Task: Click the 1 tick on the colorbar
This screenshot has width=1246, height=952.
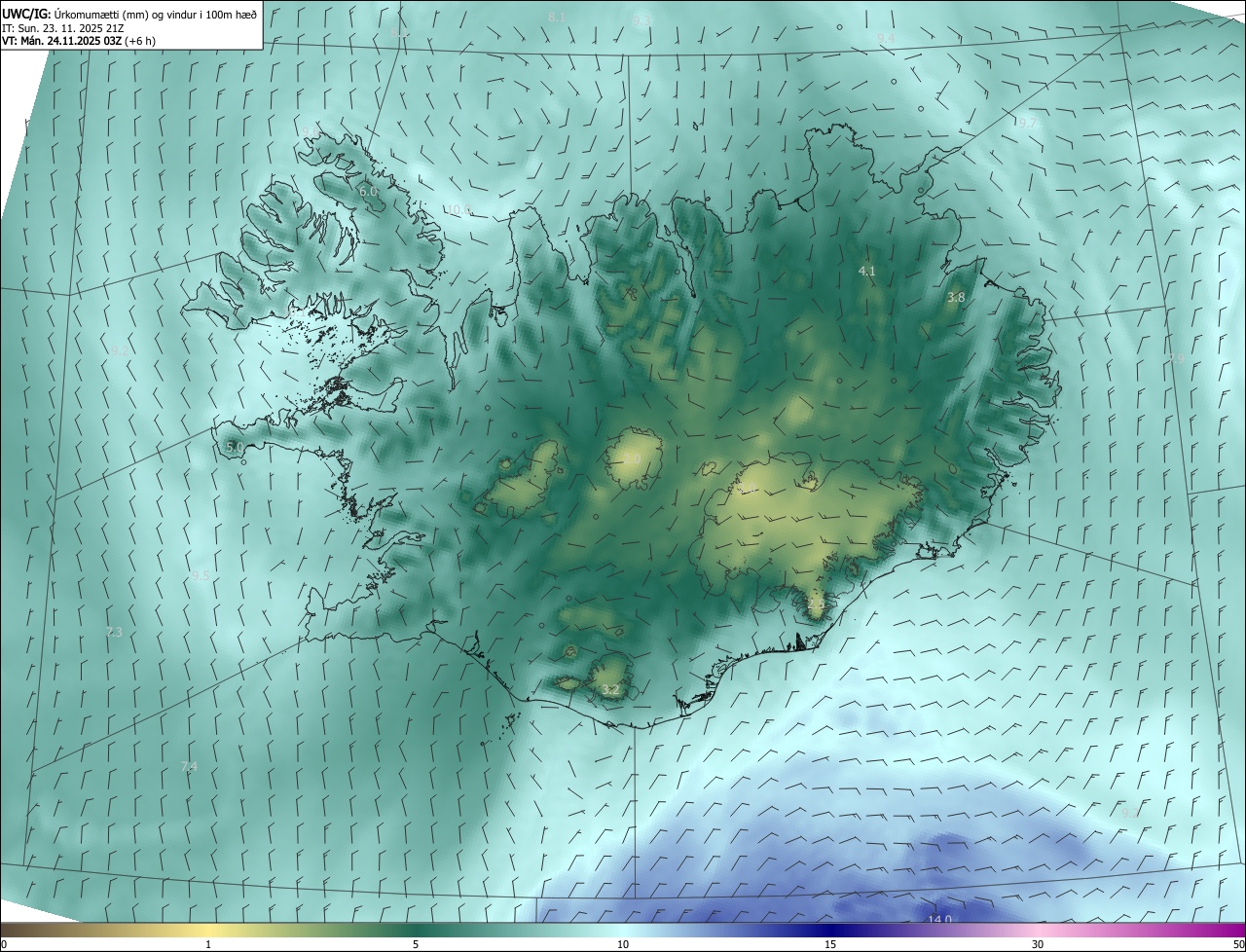Action: click(208, 944)
